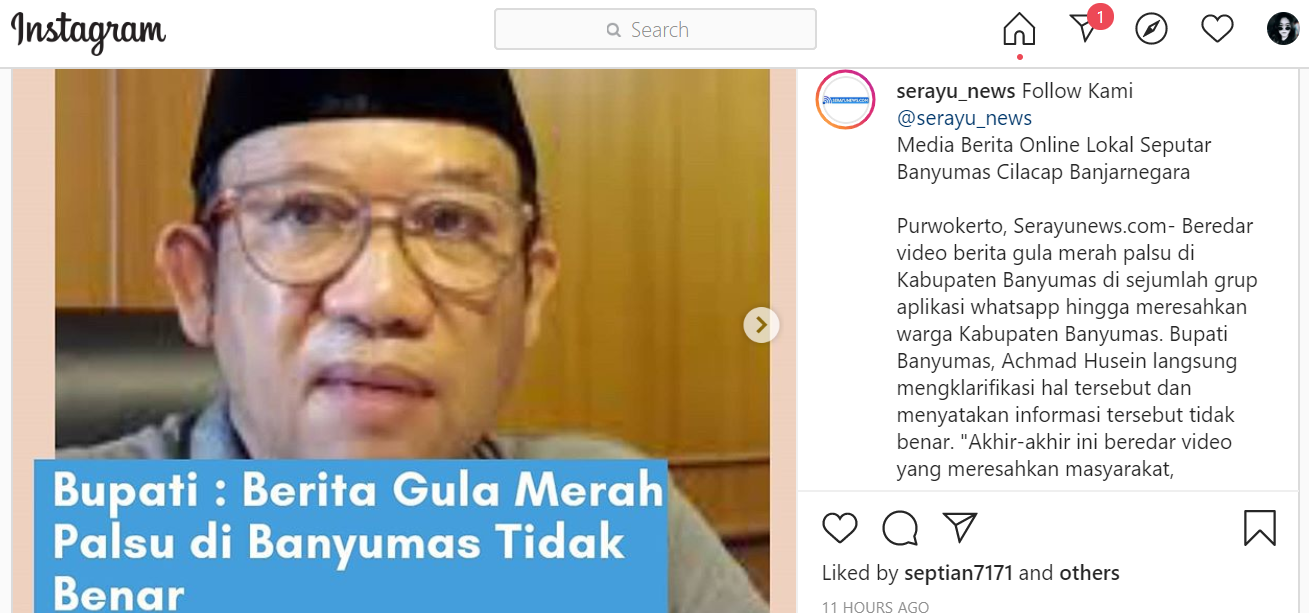Screen dimensions: 1309x613
Task: Like the post with heart icon
Action: tap(840, 528)
